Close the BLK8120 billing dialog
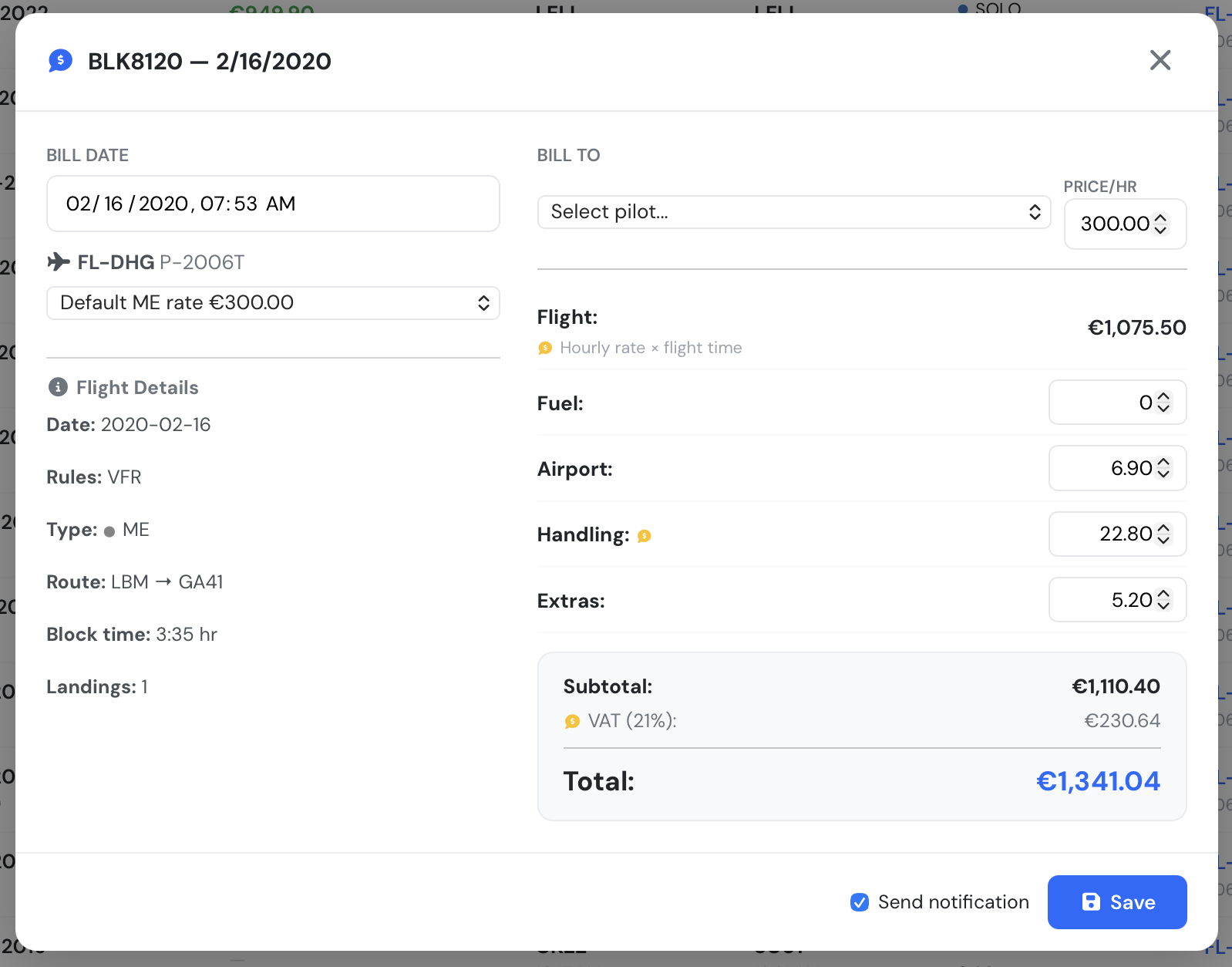This screenshot has height=967, width=1232. pyautogui.click(x=1160, y=60)
